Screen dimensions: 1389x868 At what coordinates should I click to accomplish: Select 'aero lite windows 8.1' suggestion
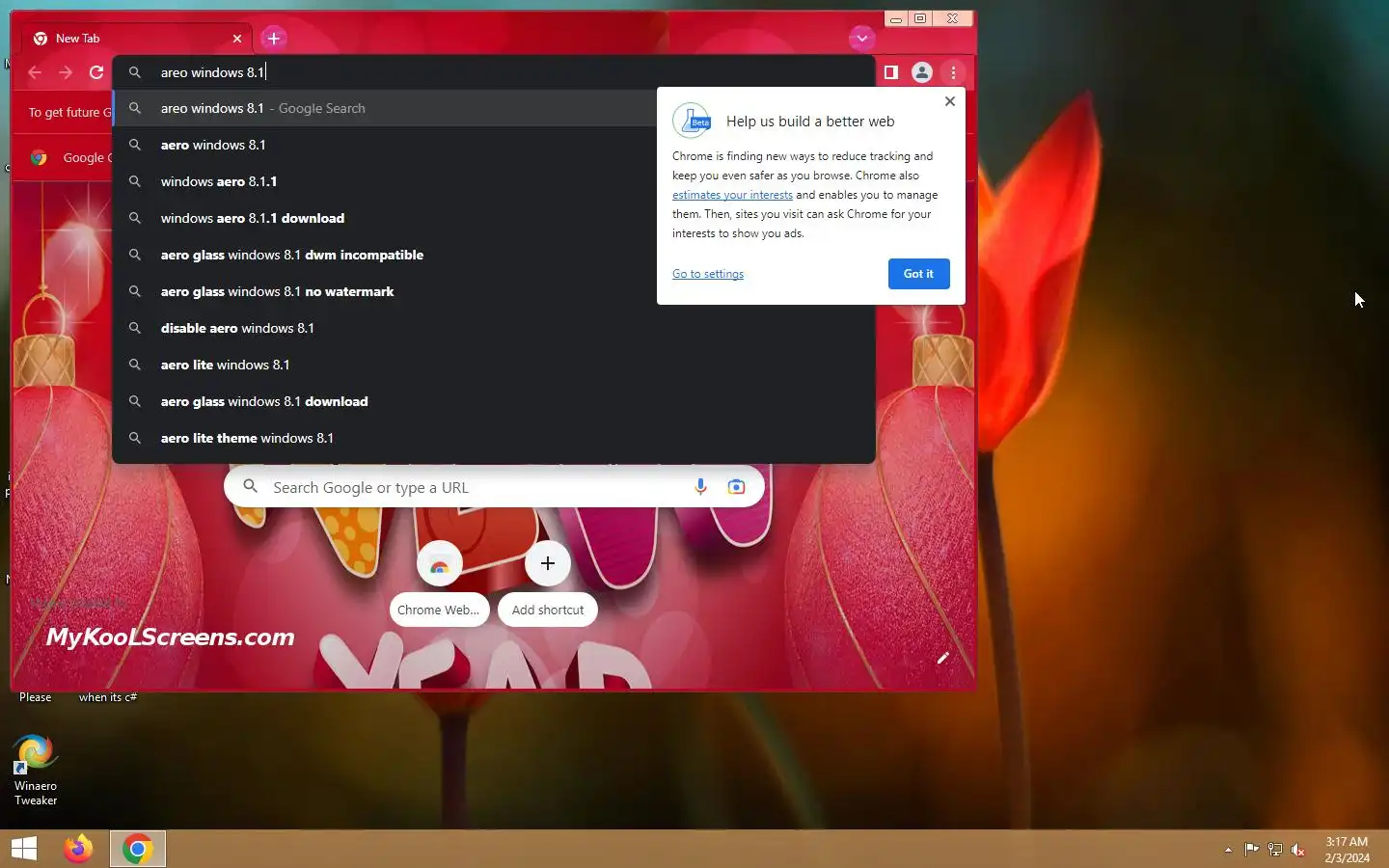[x=494, y=365]
